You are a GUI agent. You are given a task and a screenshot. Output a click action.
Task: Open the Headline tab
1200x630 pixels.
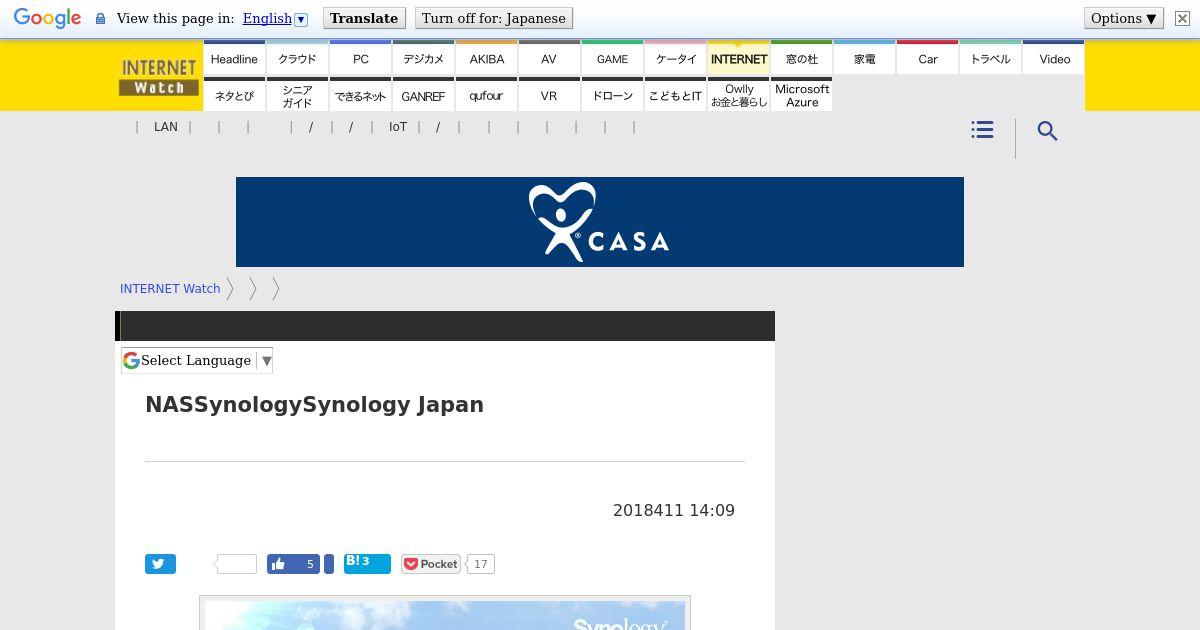tap(234, 58)
